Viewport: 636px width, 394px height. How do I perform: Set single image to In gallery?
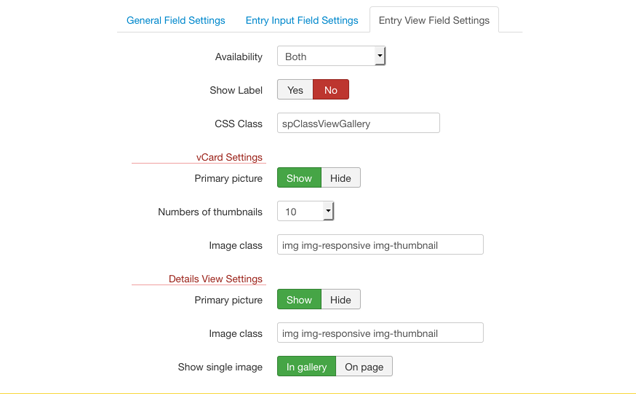point(307,366)
